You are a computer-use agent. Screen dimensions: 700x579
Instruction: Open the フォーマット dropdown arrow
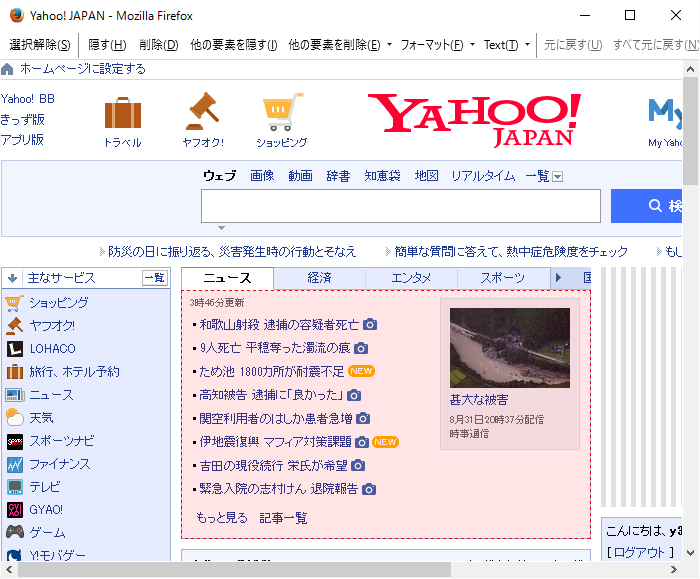472,45
